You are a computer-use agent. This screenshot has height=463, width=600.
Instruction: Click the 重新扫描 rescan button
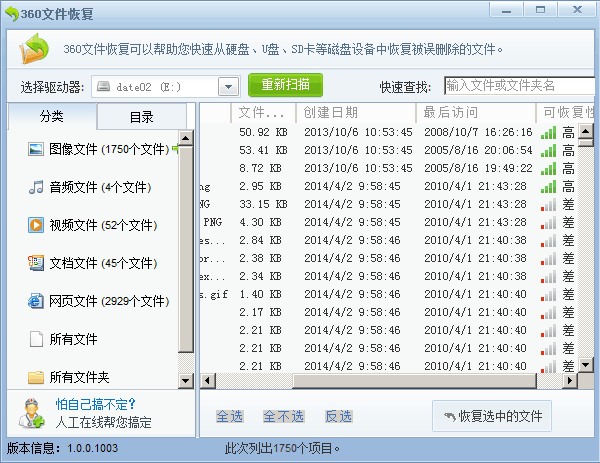point(285,85)
